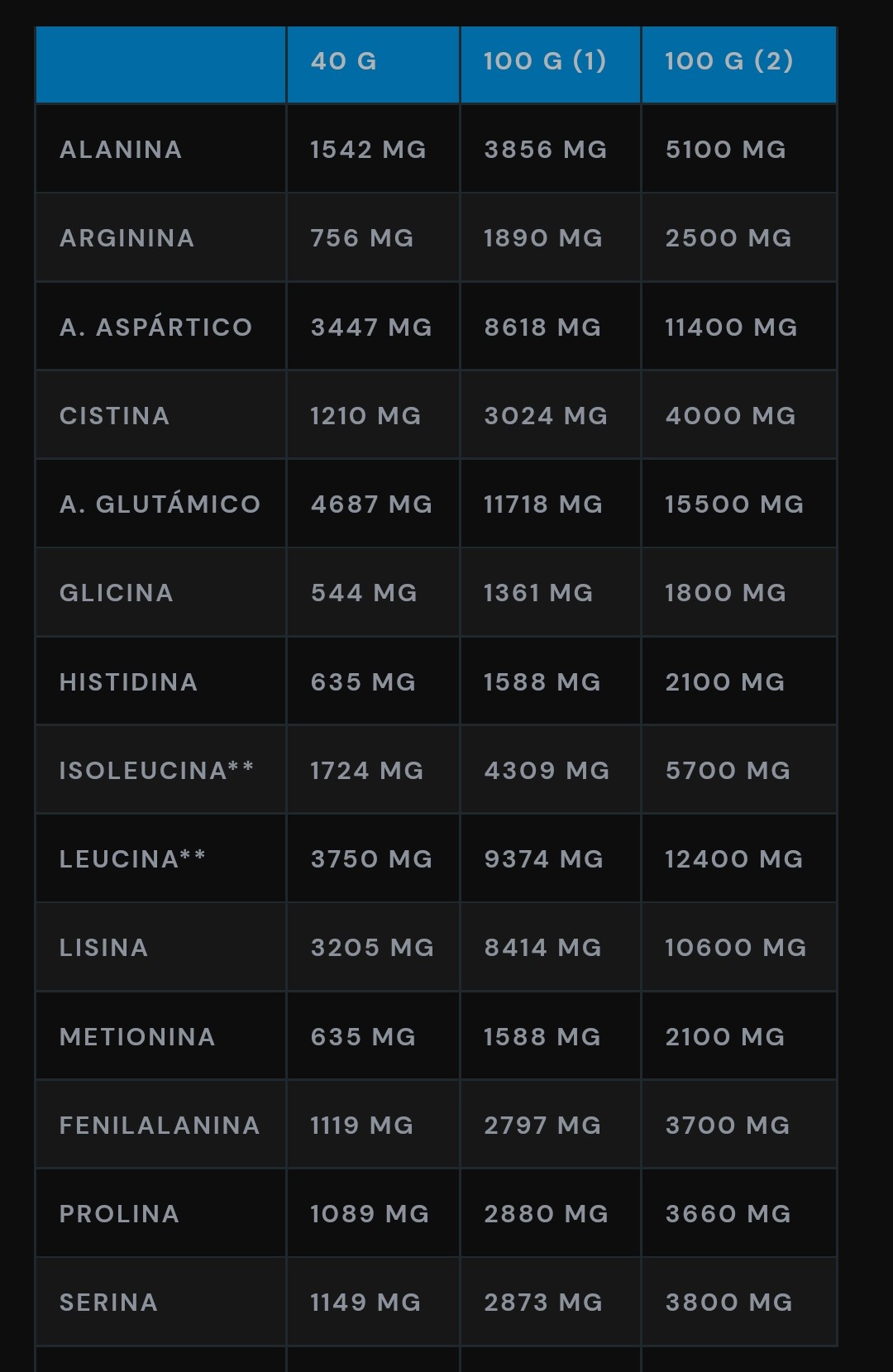Viewport: 893px width, 1372px height.
Task: Click the 12400 MG leucina value
Action: (734, 859)
